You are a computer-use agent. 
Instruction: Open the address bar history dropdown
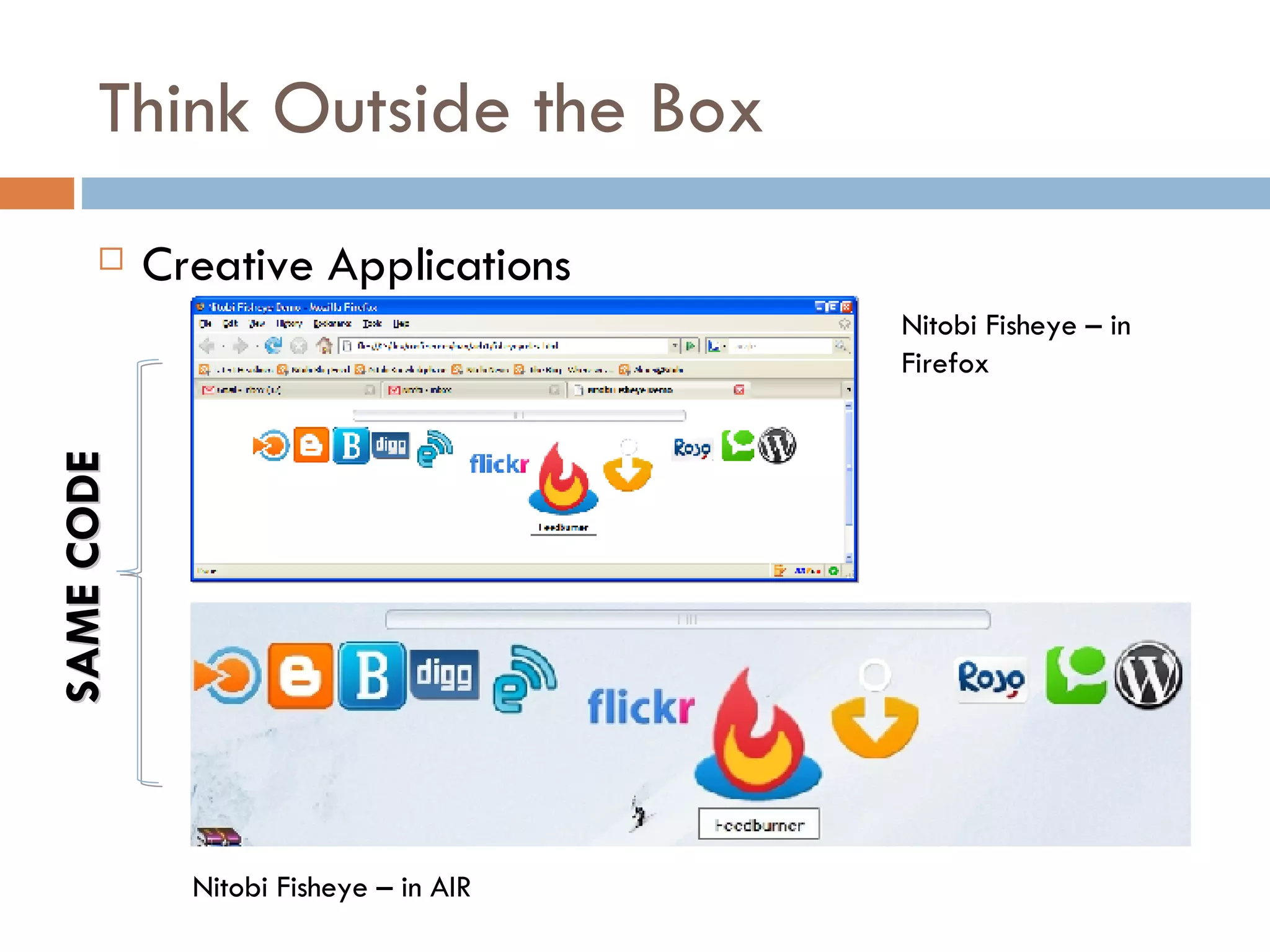point(675,346)
